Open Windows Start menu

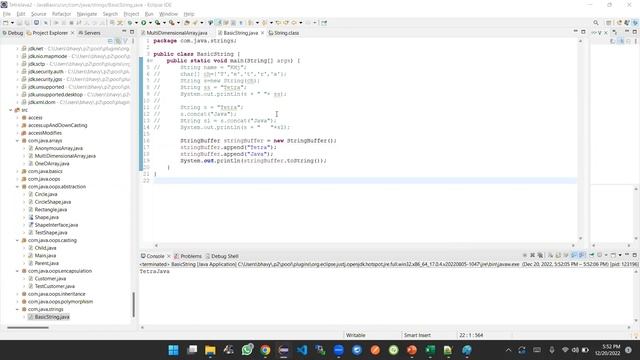173,350
